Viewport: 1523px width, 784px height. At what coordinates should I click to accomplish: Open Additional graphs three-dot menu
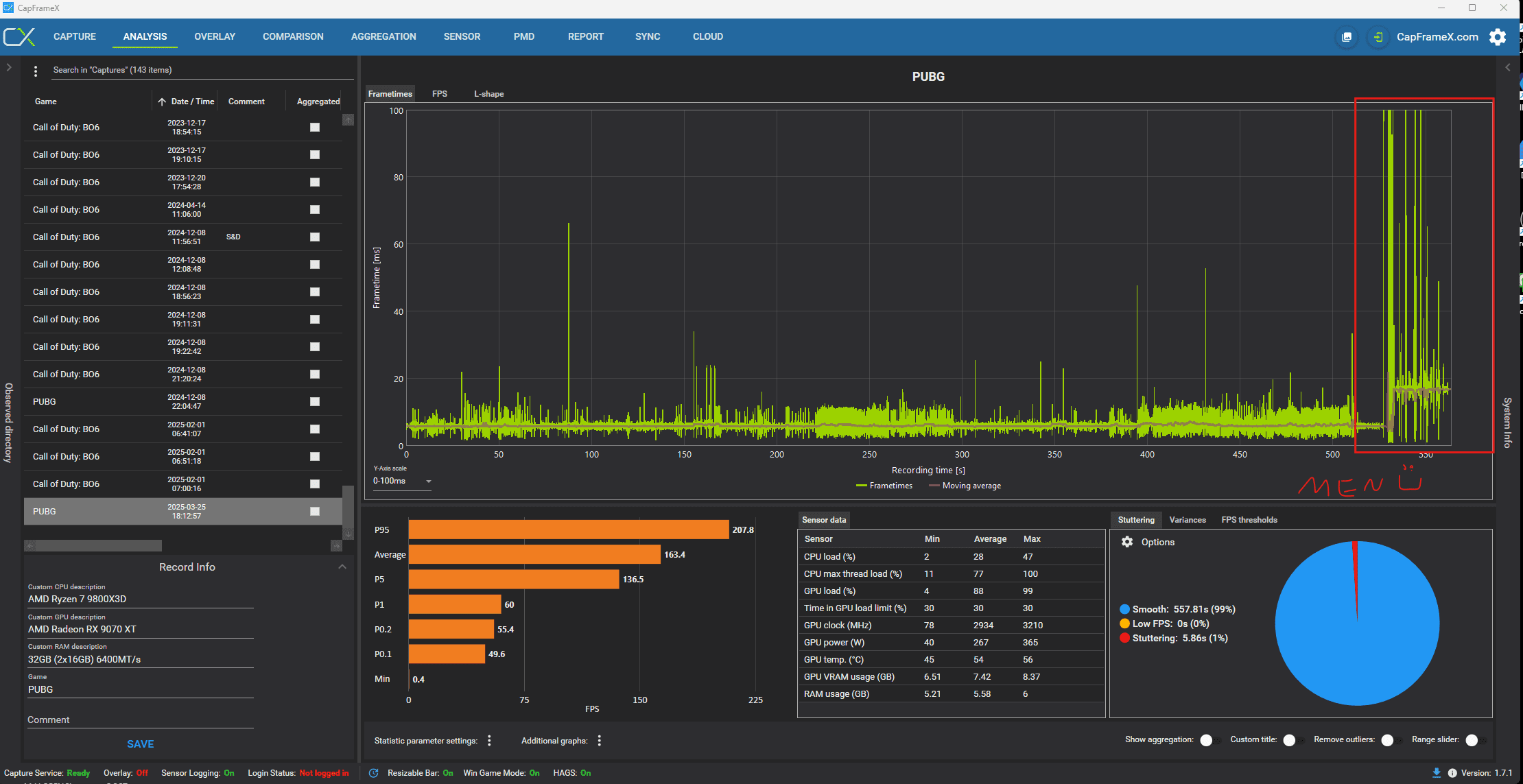coord(600,740)
